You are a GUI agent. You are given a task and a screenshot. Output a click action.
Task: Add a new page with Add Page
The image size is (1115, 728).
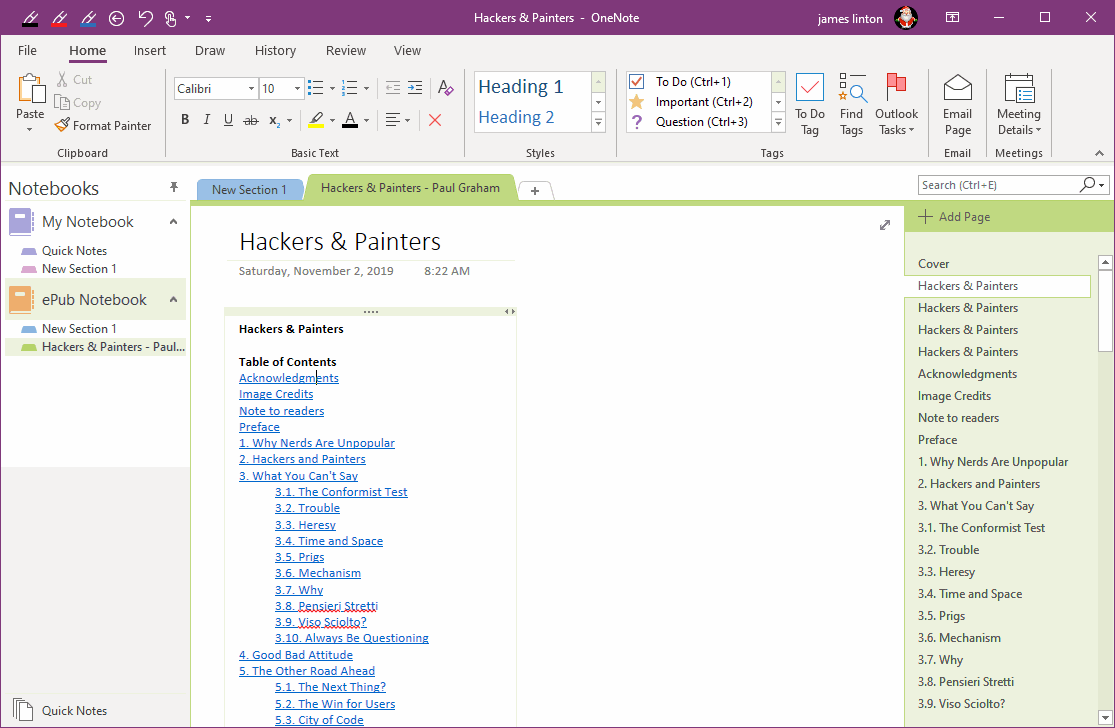(x=966, y=216)
